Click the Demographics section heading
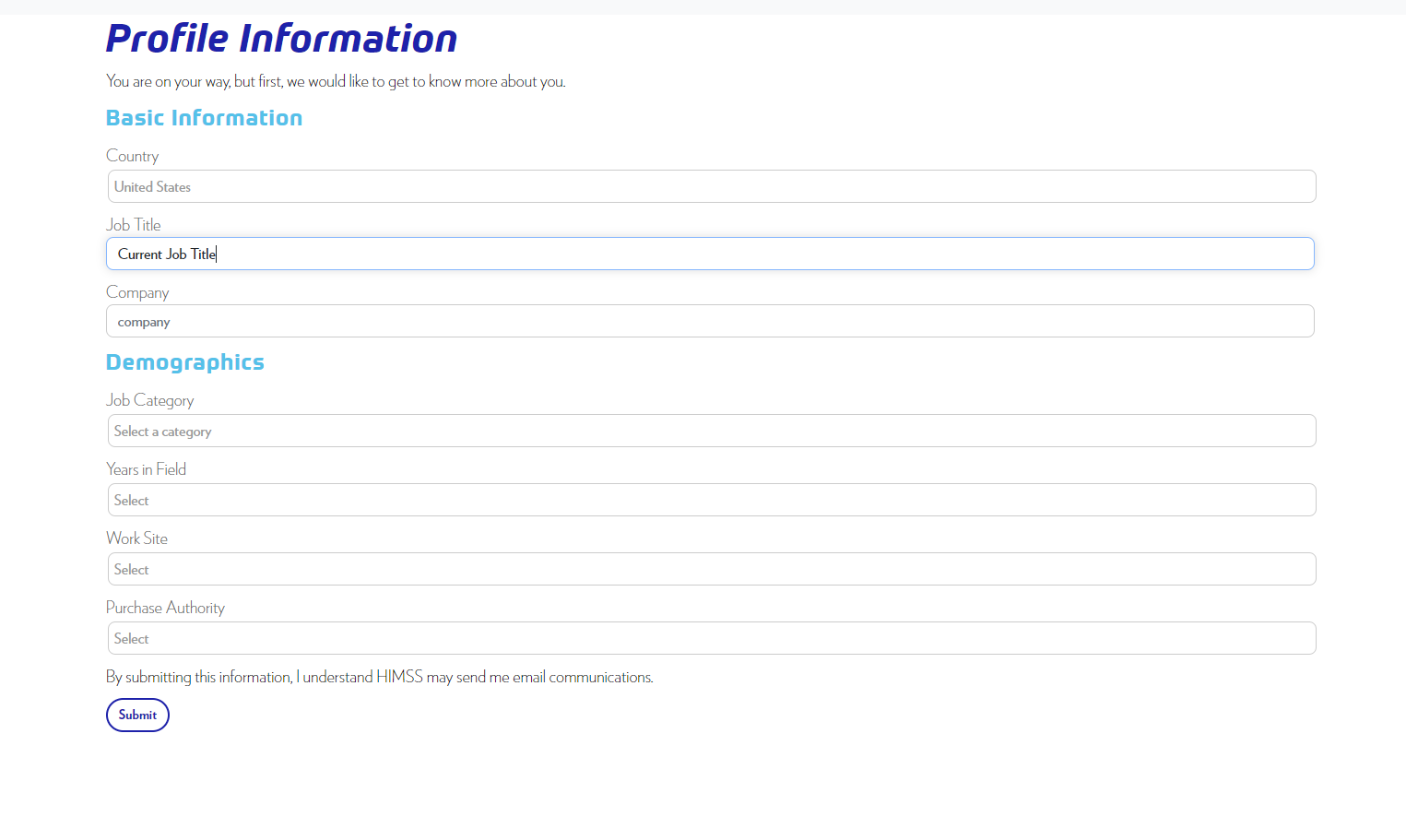 (185, 362)
